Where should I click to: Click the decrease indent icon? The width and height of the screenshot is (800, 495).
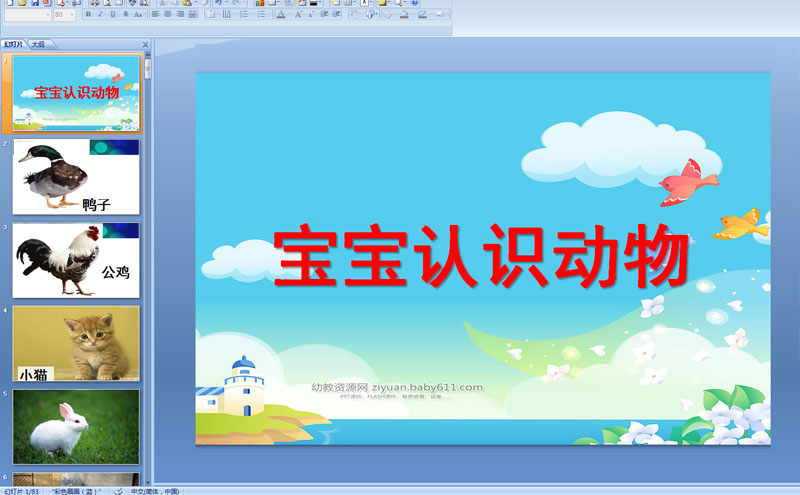tap(324, 14)
